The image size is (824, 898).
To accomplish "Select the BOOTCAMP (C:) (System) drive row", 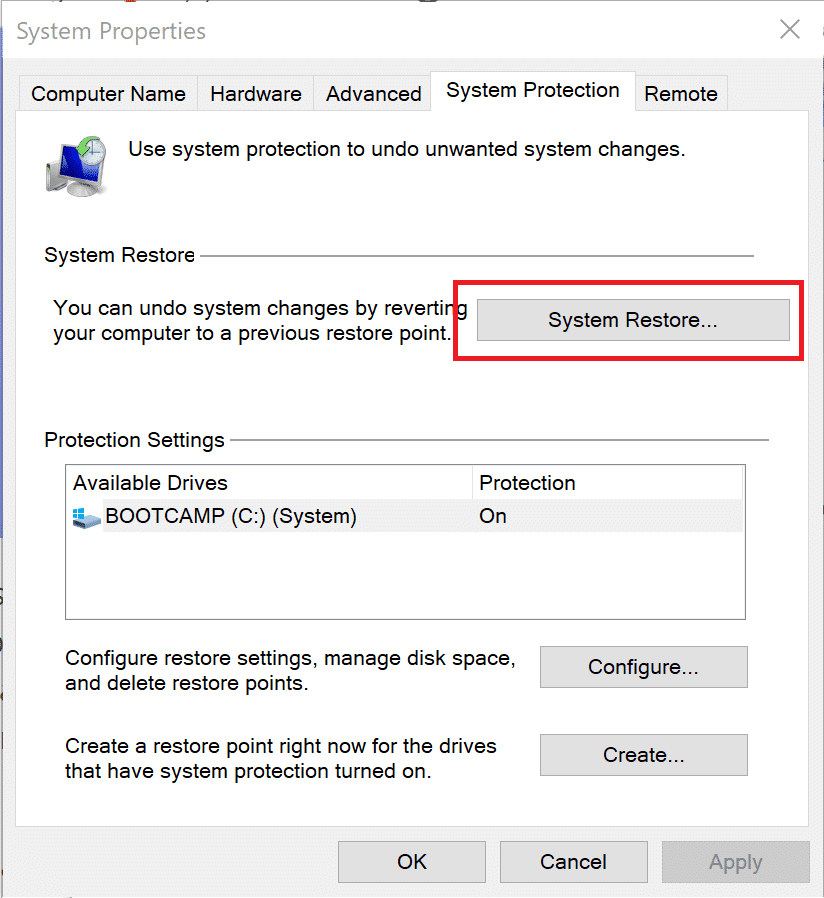I will [230, 517].
